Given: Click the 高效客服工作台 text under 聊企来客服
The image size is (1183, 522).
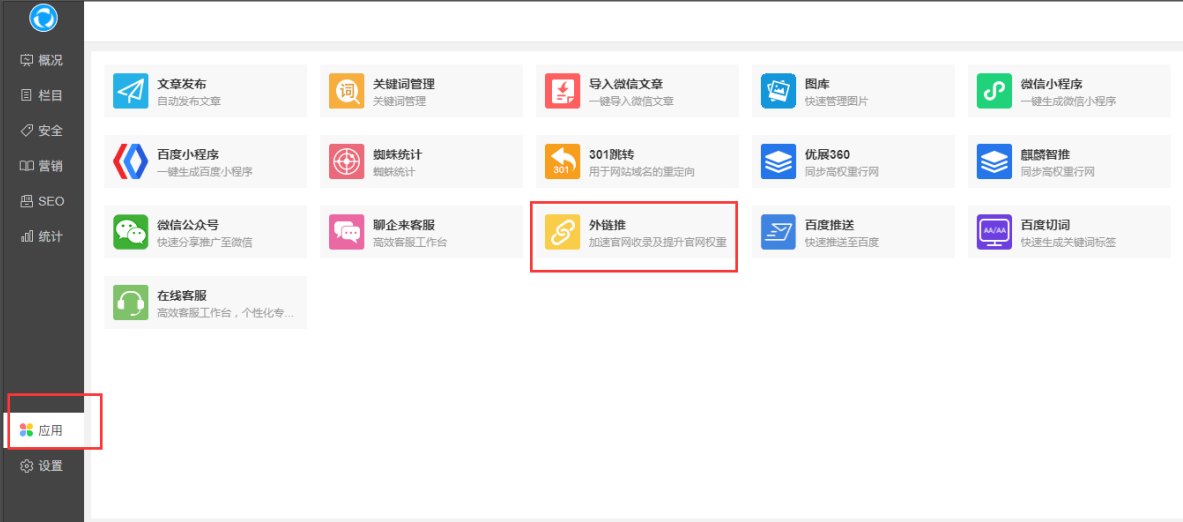Looking at the screenshot, I should point(410,243).
